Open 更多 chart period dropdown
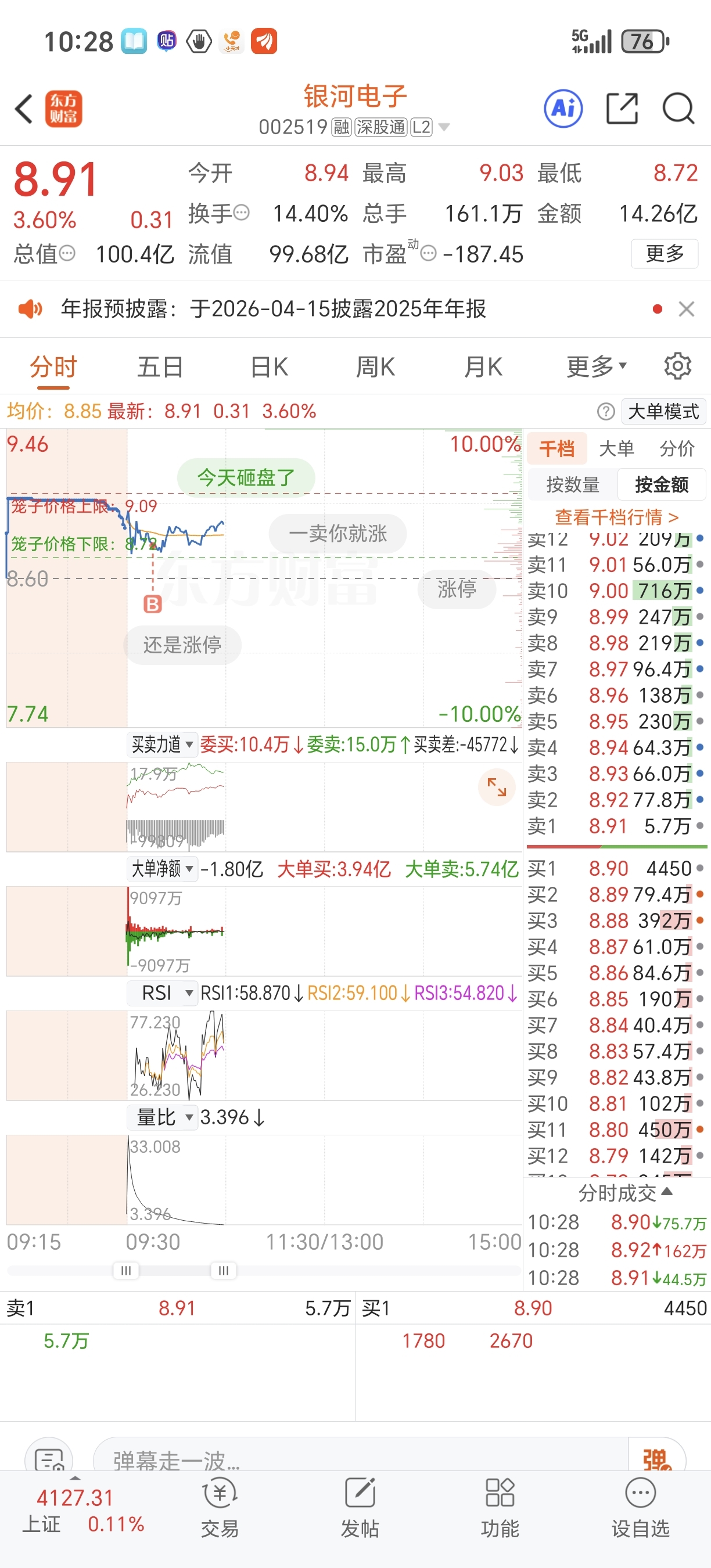711x1568 pixels. (597, 366)
